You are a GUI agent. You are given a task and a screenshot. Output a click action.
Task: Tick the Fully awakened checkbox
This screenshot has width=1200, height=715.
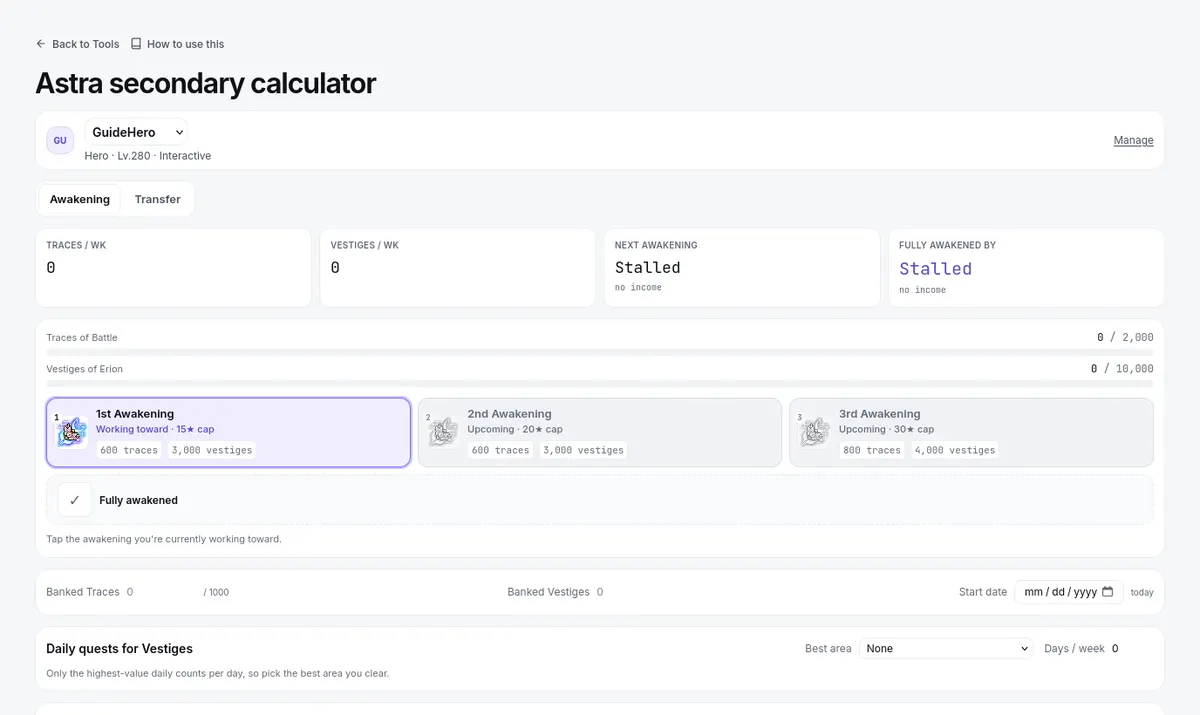(75, 500)
